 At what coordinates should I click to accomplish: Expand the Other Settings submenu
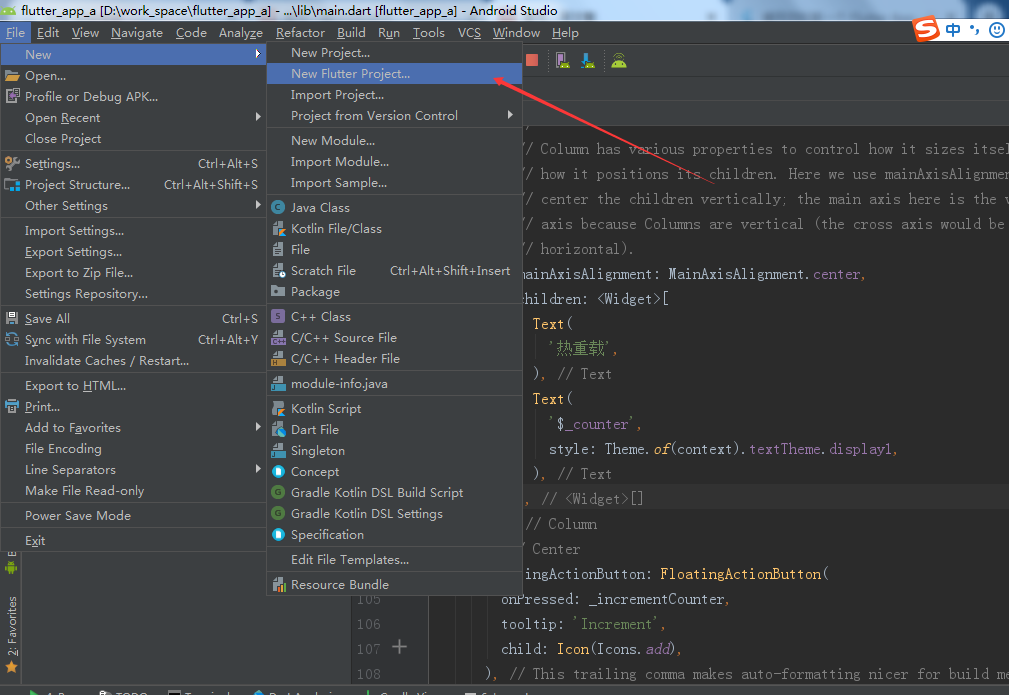133,206
